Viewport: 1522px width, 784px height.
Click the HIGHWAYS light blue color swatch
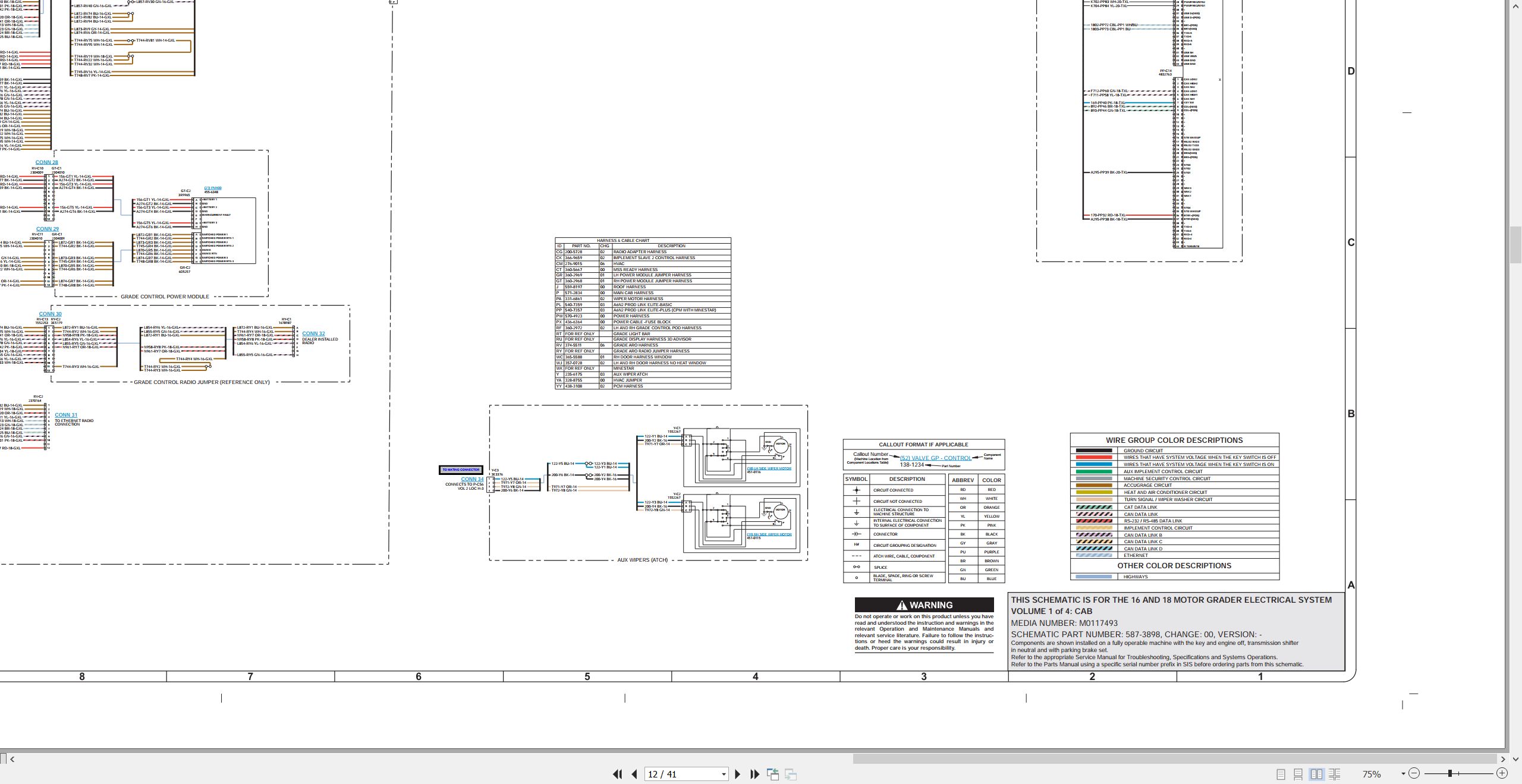(x=1093, y=577)
